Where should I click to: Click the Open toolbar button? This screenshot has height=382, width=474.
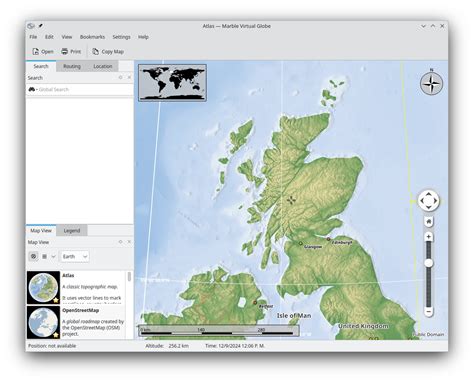tap(43, 52)
